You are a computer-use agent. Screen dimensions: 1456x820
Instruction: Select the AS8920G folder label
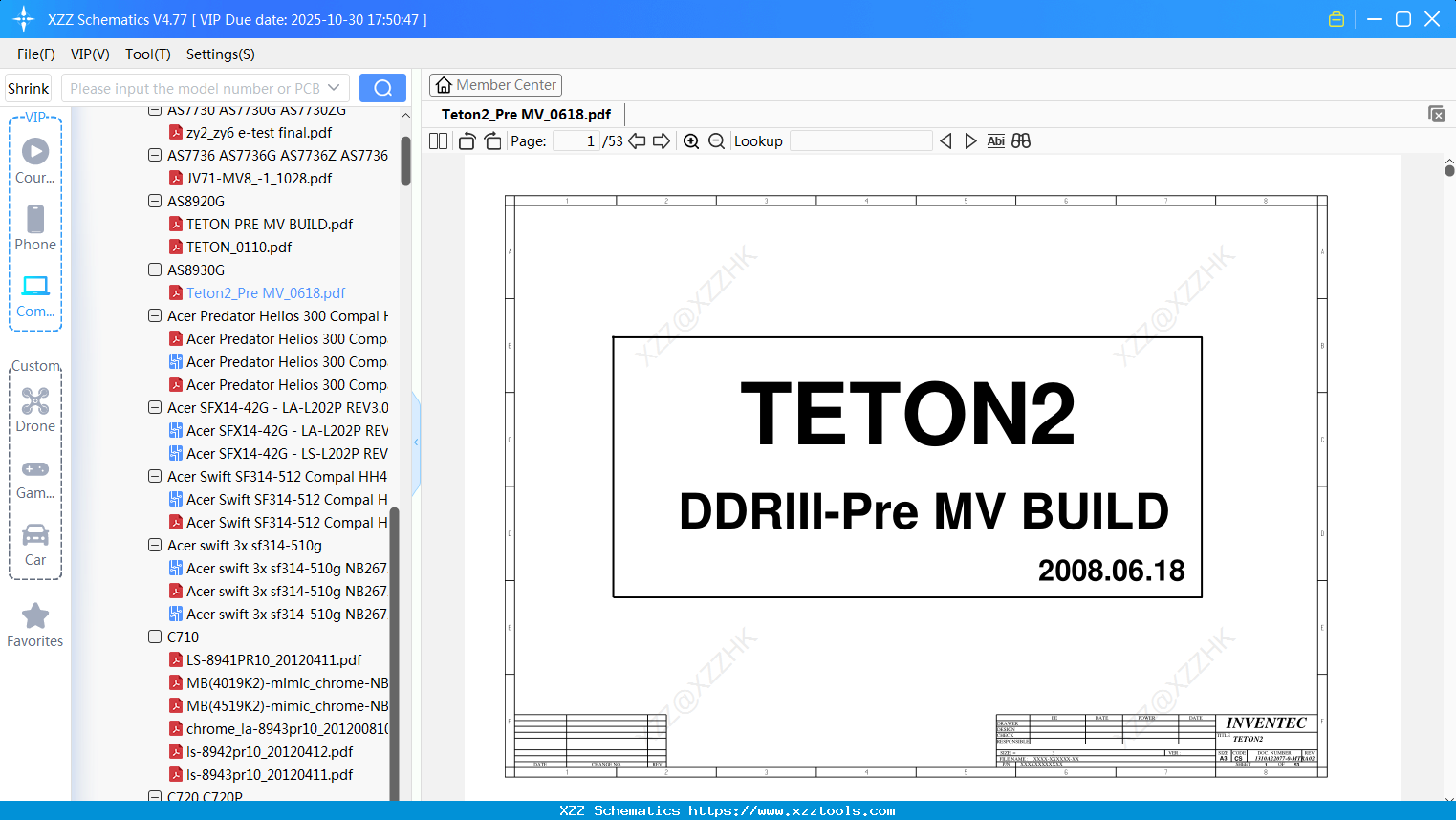point(196,201)
